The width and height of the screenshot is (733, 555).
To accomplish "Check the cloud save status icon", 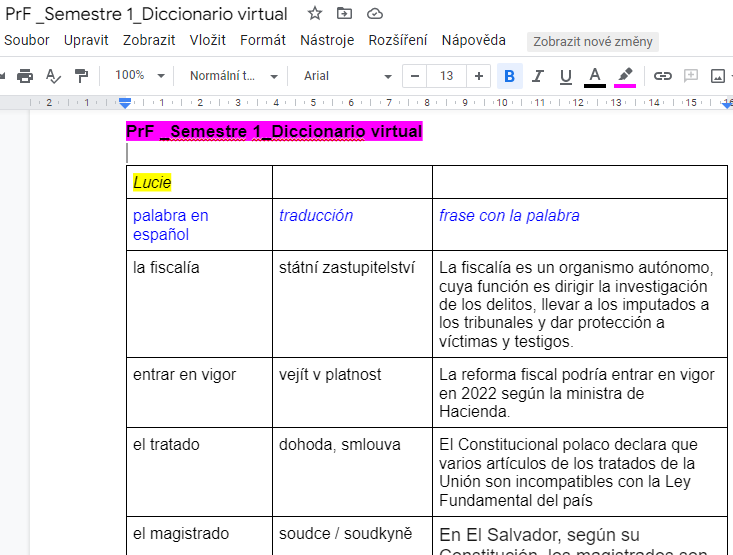I will point(375,14).
